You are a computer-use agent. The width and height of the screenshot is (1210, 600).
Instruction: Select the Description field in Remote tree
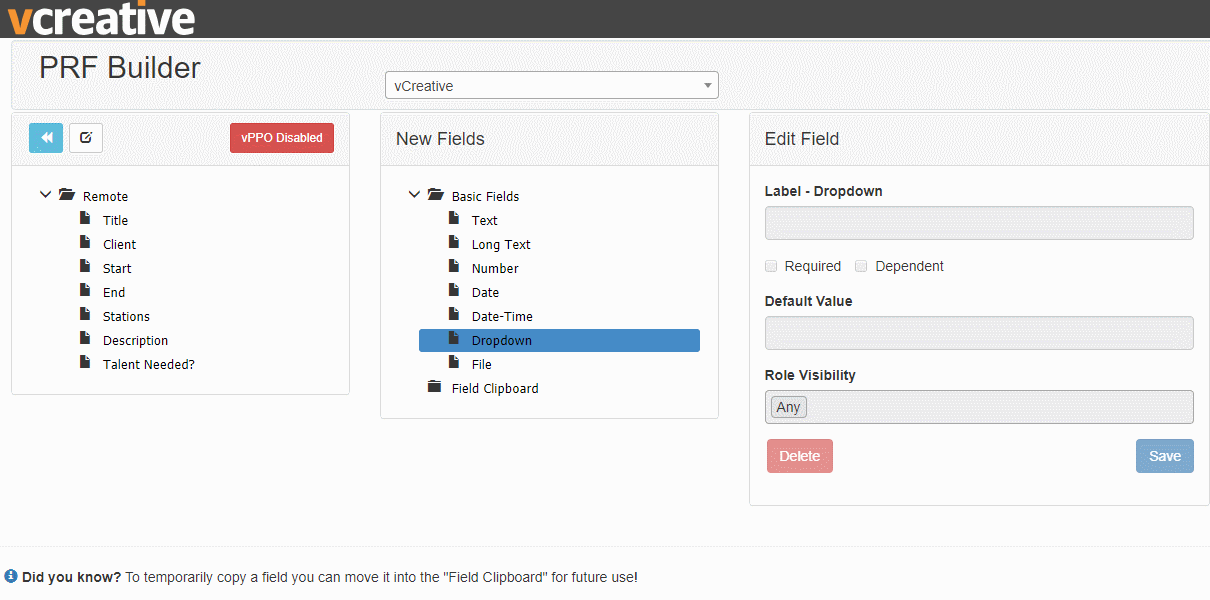coord(136,341)
